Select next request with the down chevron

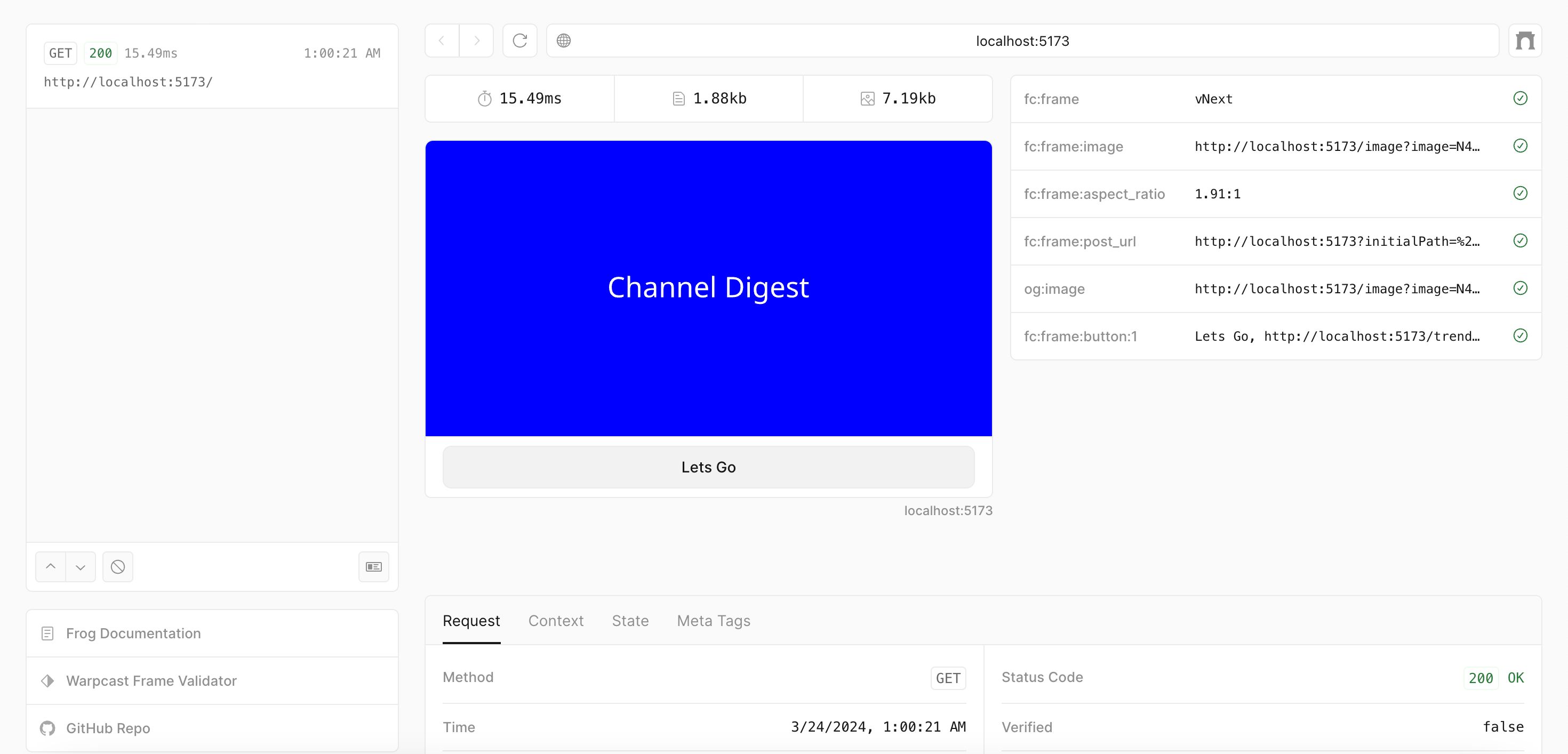point(81,566)
